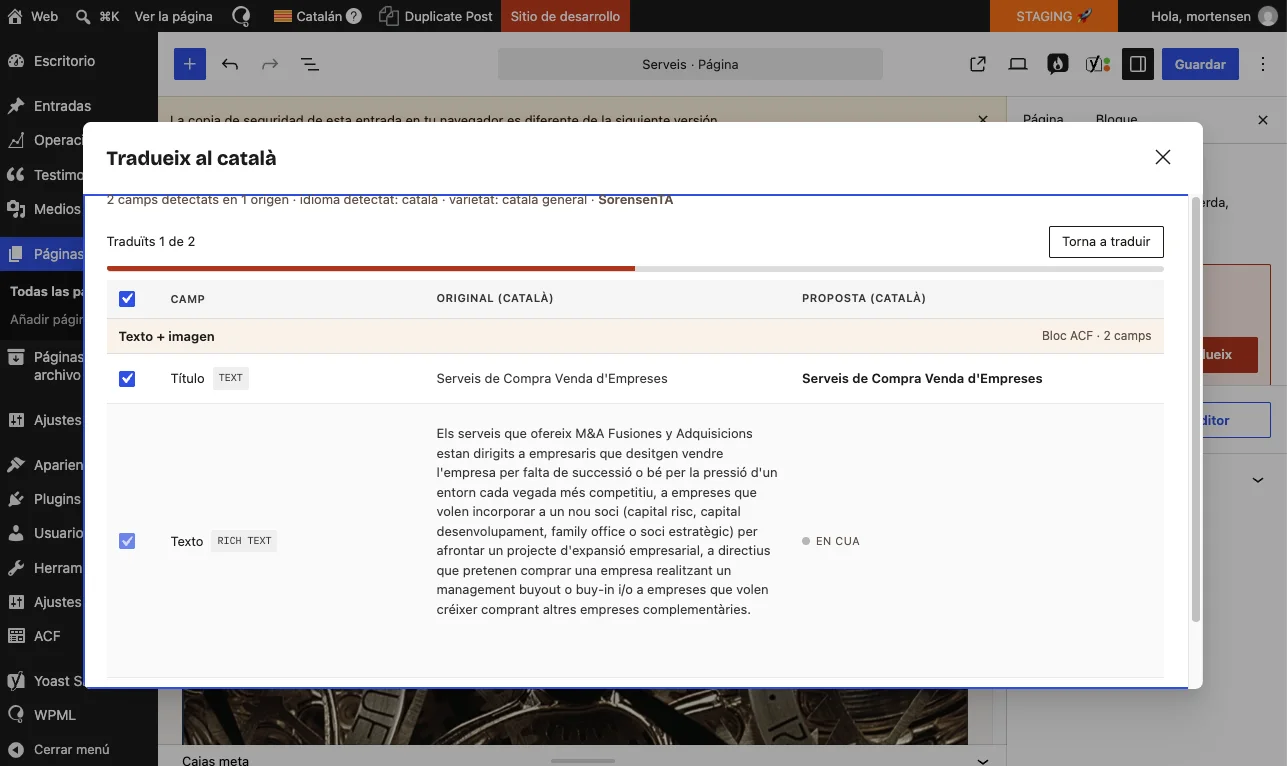
Task: Switch preview device via laptop icon
Action: 1018,64
